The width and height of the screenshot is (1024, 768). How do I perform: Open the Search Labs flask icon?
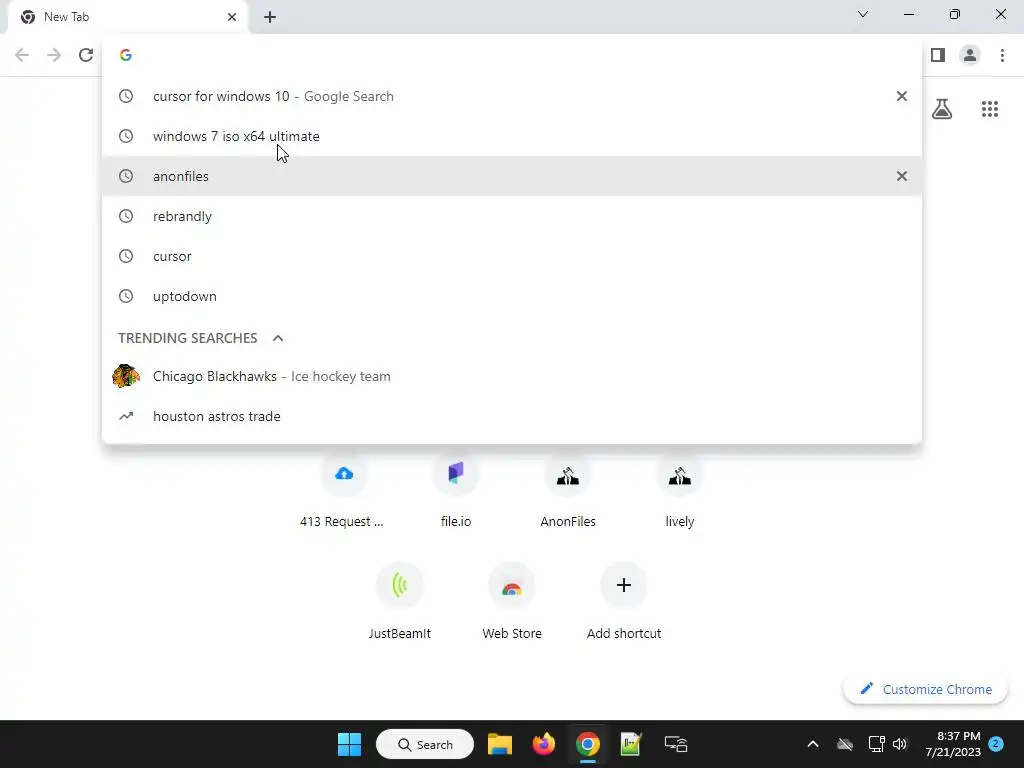(x=942, y=108)
